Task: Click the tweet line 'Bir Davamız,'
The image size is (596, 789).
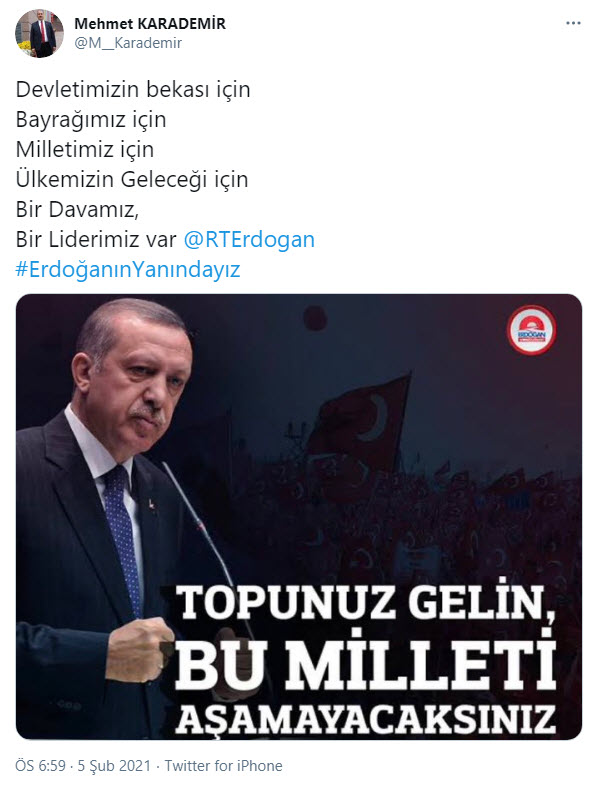Action: [x=77, y=209]
